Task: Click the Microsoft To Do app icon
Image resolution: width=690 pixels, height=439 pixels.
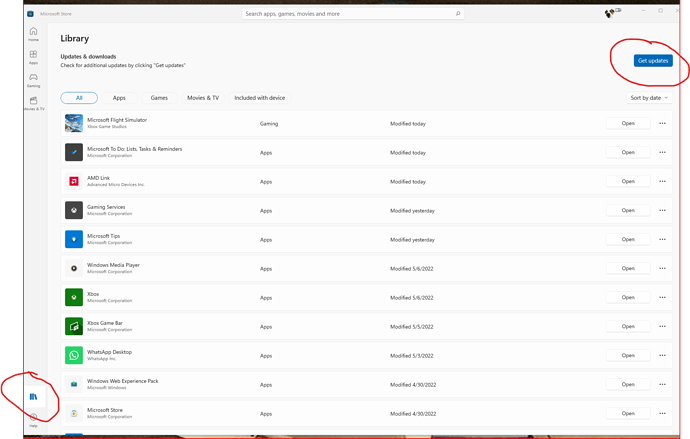Action: pyautogui.click(x=74, y=152)
